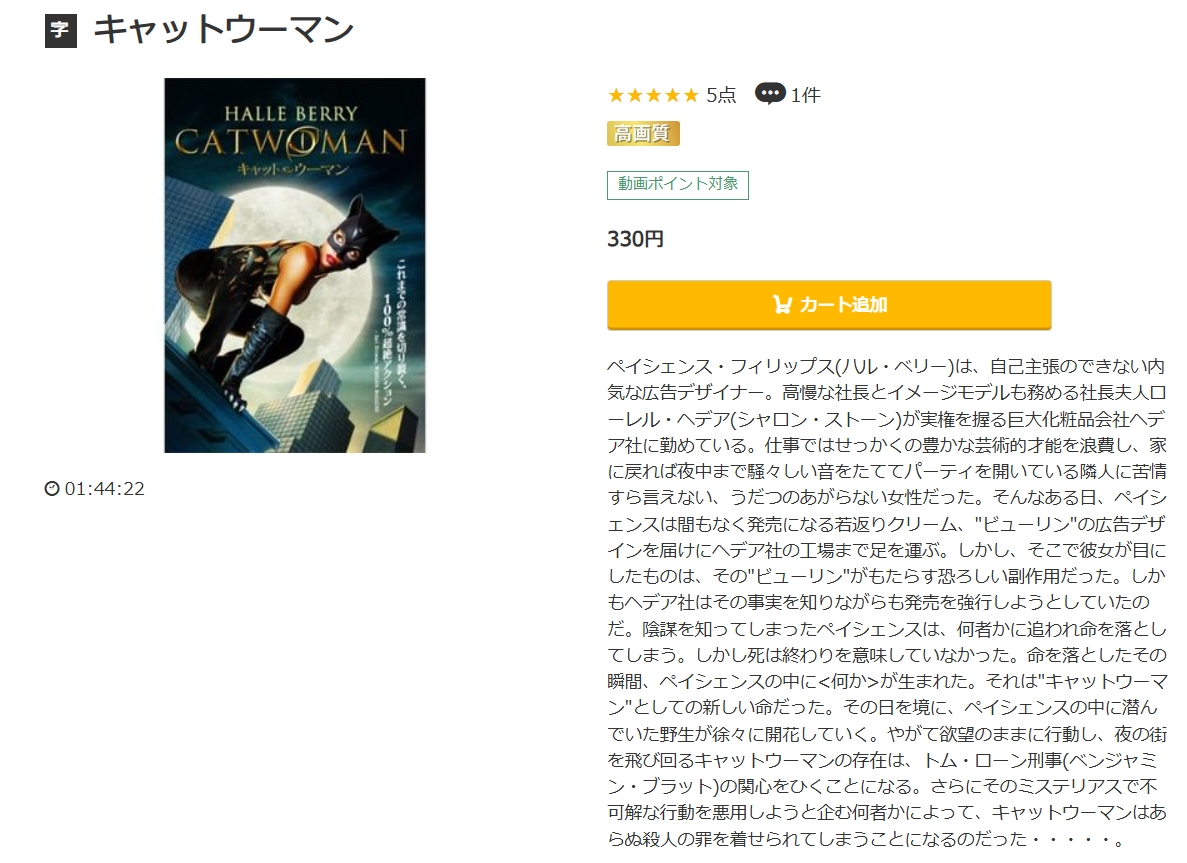Click the 1件 review count link
1187x863 pixels.
coord(805,95)
